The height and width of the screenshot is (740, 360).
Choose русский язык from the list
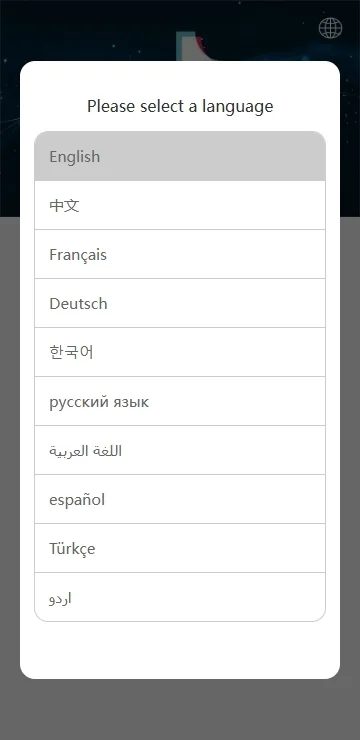(180, 402)
